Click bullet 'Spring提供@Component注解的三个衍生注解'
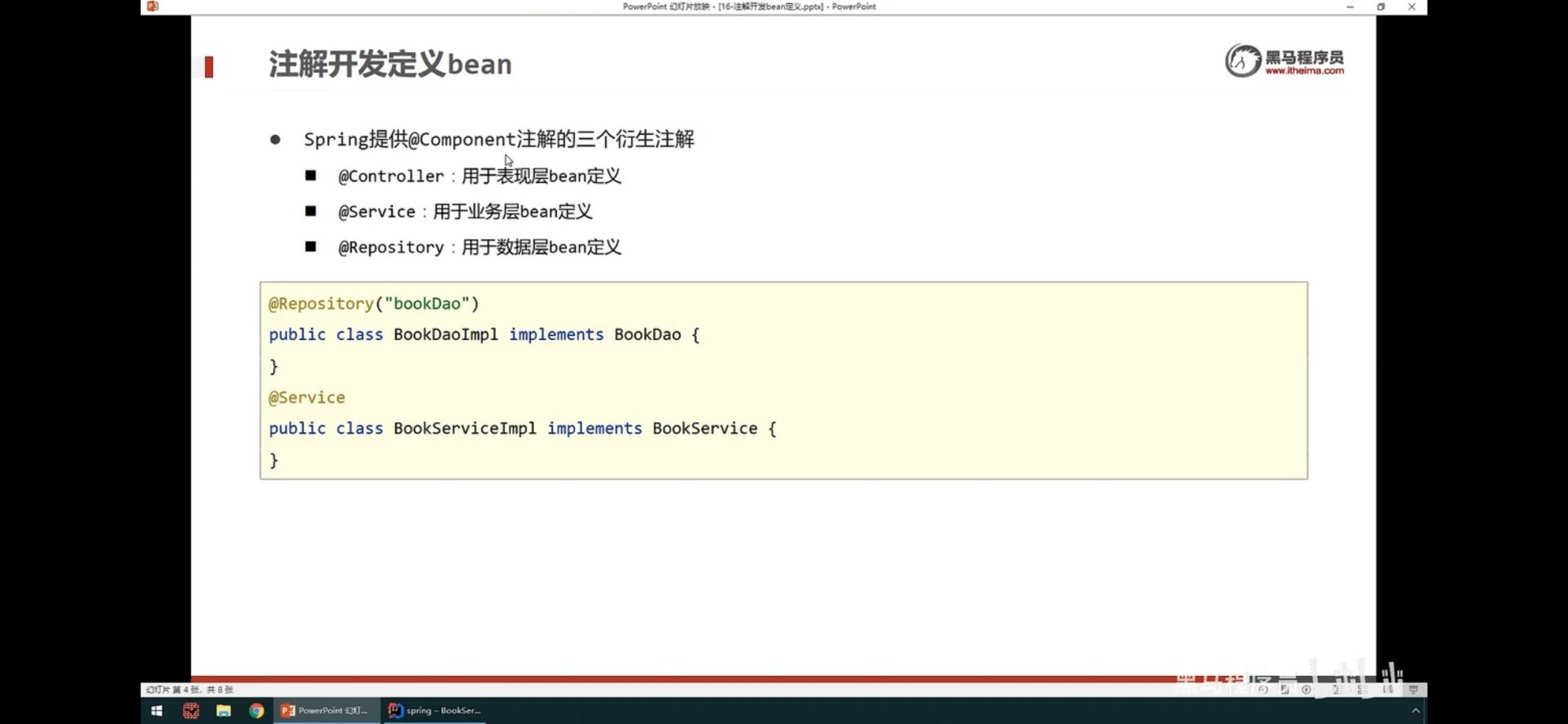1568x724 pixels. coord(499,140)
